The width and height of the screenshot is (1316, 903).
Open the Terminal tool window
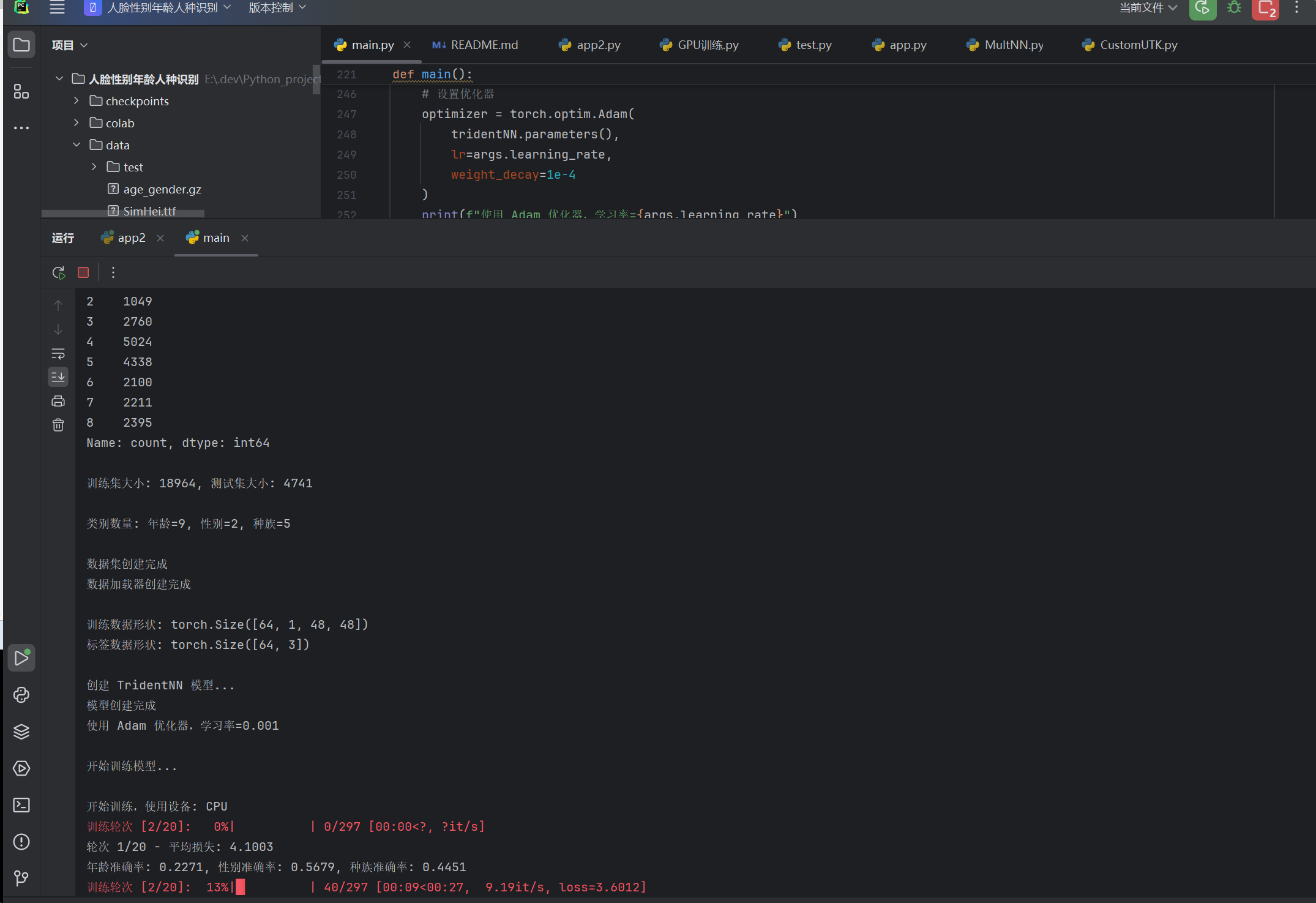pos(21,805)
